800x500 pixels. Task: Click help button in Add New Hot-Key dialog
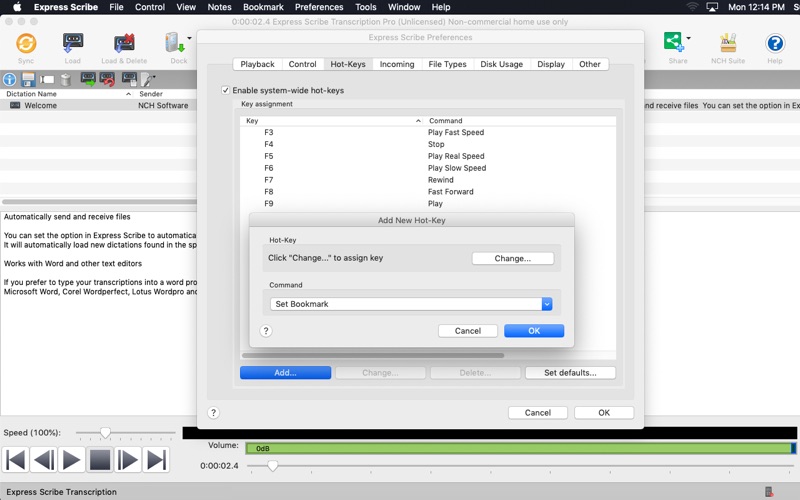(x=266, y=331)
